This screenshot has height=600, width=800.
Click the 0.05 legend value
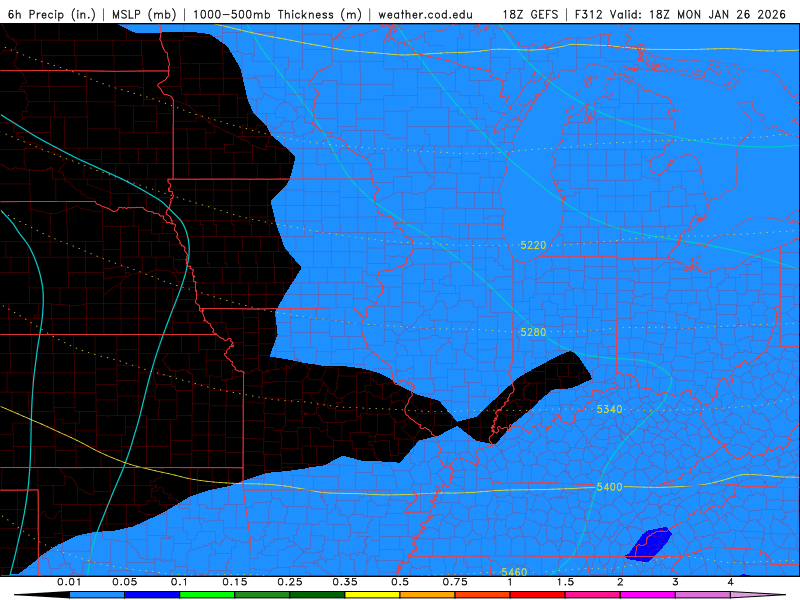pos(124,582)
